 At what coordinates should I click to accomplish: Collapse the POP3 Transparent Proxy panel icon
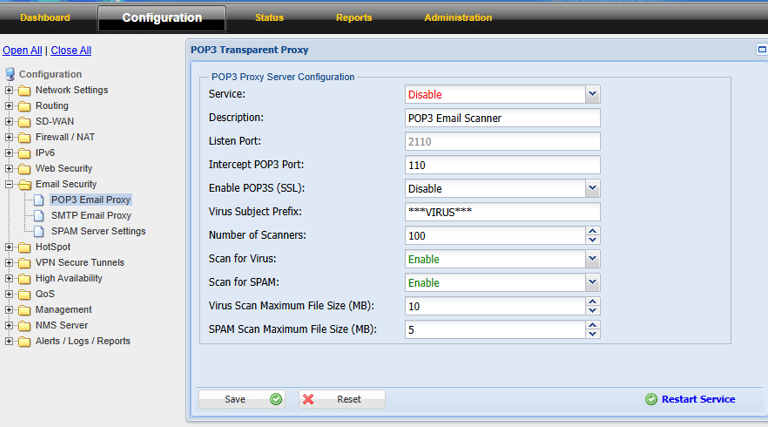762,49
